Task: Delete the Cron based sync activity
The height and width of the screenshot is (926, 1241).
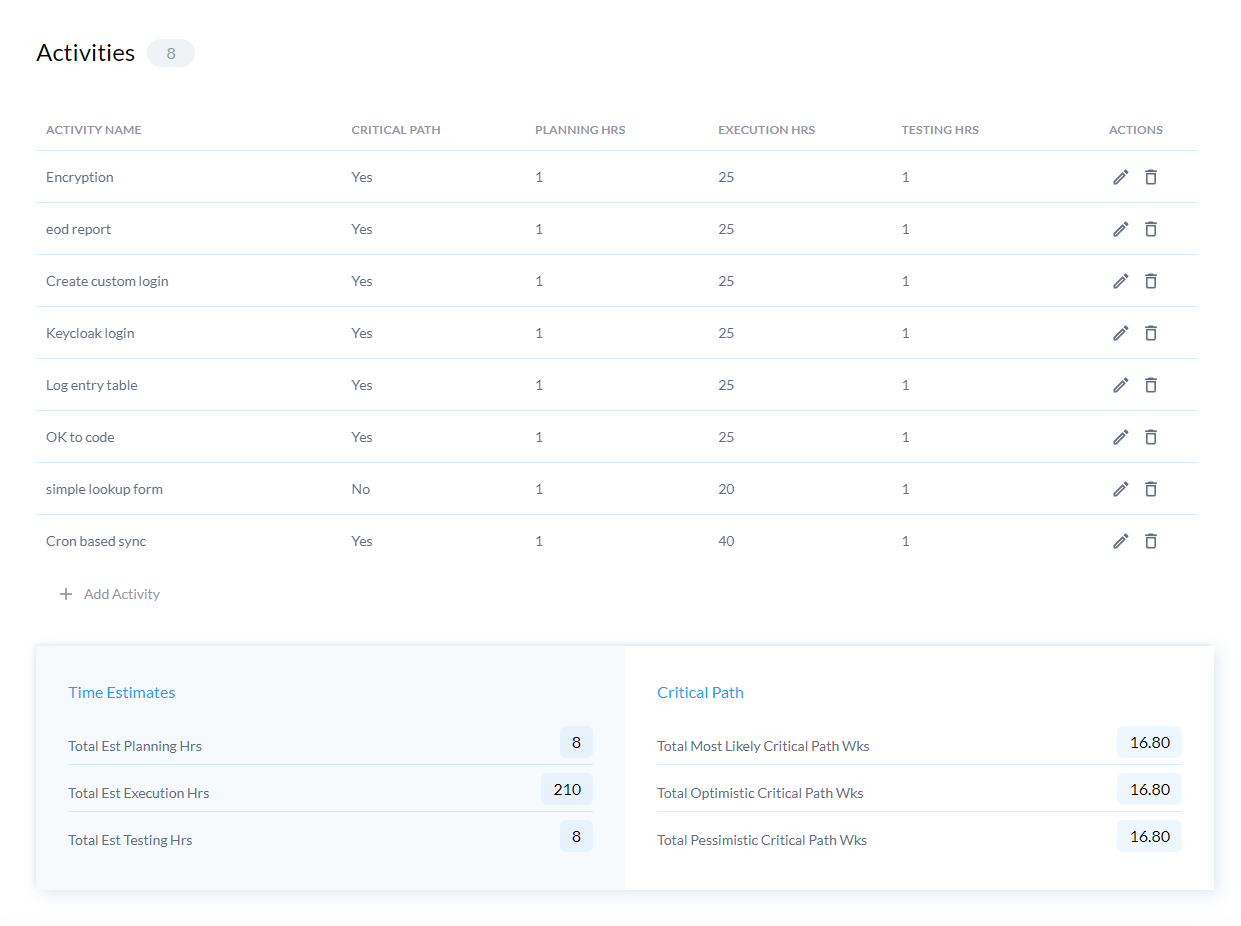Action: coord(1151,541)
